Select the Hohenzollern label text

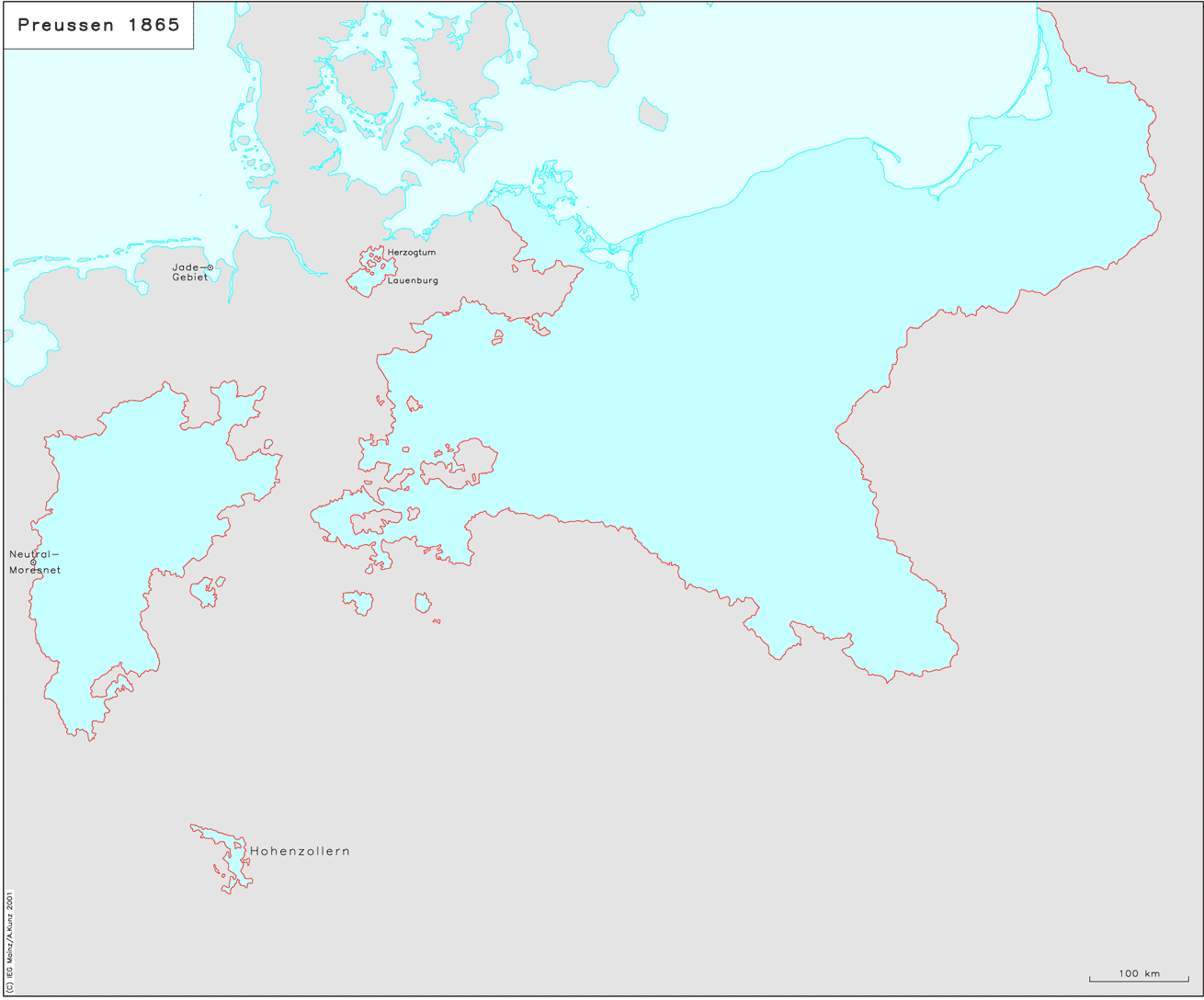(x=300, y=851)
